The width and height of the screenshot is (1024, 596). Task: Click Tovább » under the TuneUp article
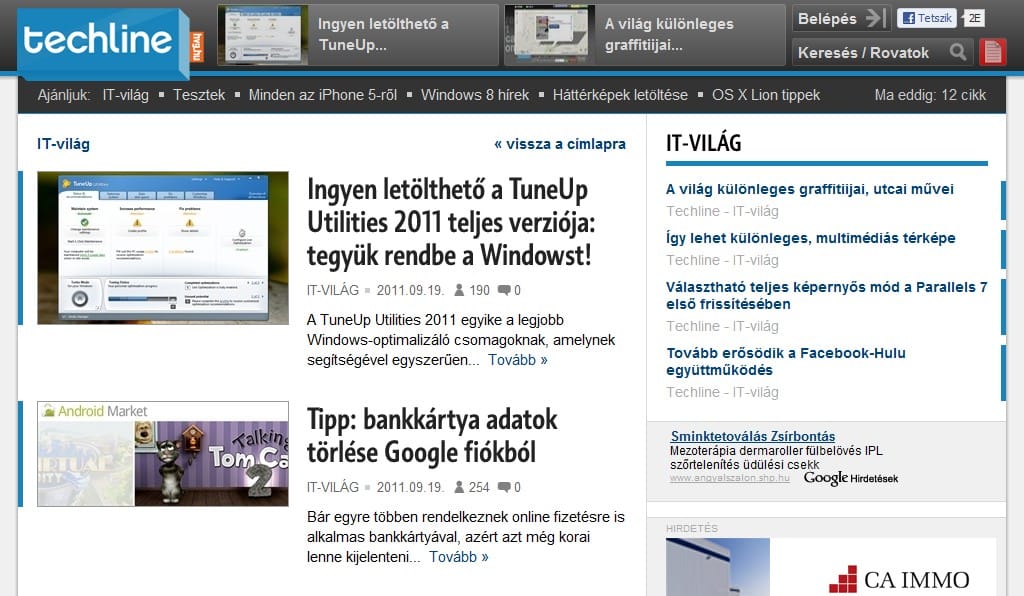[x=517, y=360]
